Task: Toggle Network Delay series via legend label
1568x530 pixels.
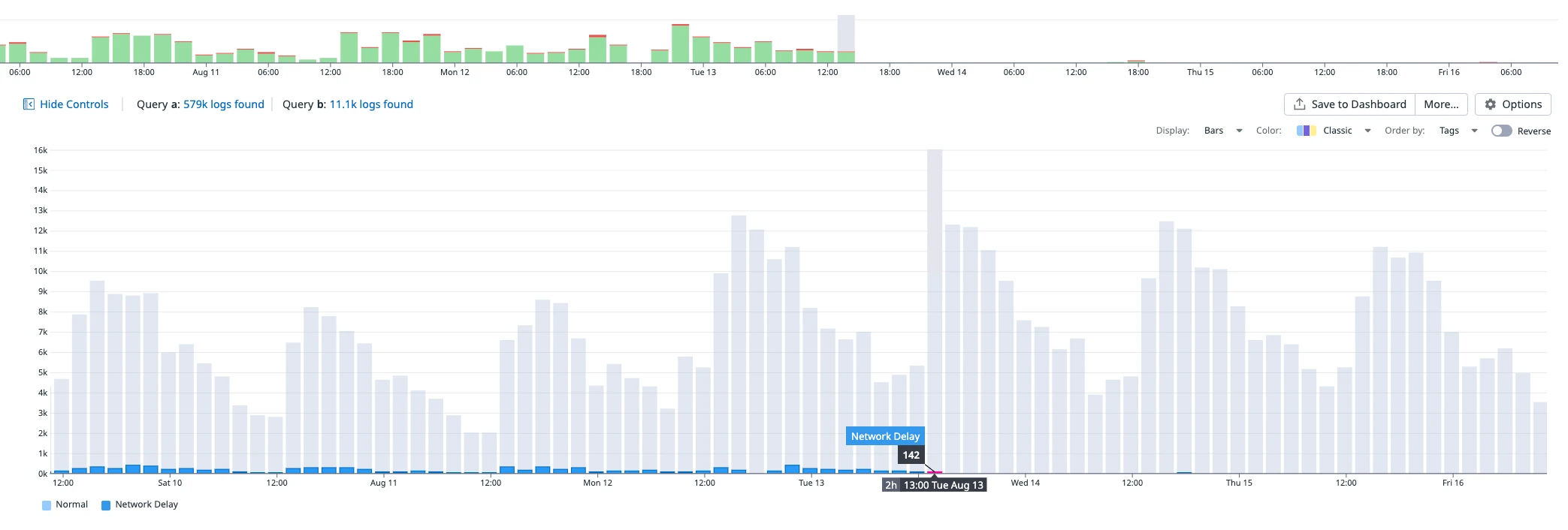Action: [x=147, y=504]
